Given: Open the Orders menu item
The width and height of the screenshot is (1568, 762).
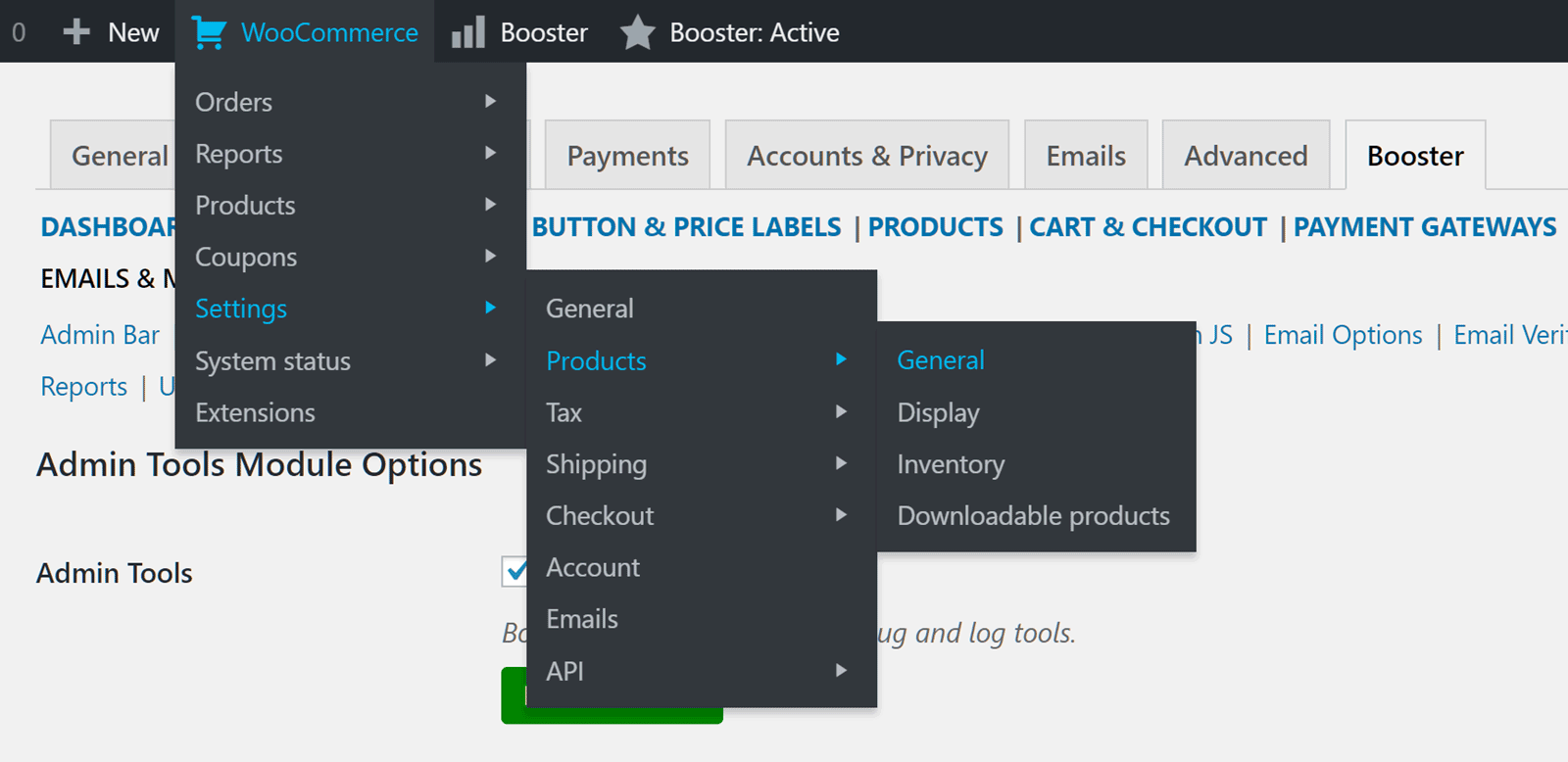Looking at the screenshot, I should tap(351, 102).
